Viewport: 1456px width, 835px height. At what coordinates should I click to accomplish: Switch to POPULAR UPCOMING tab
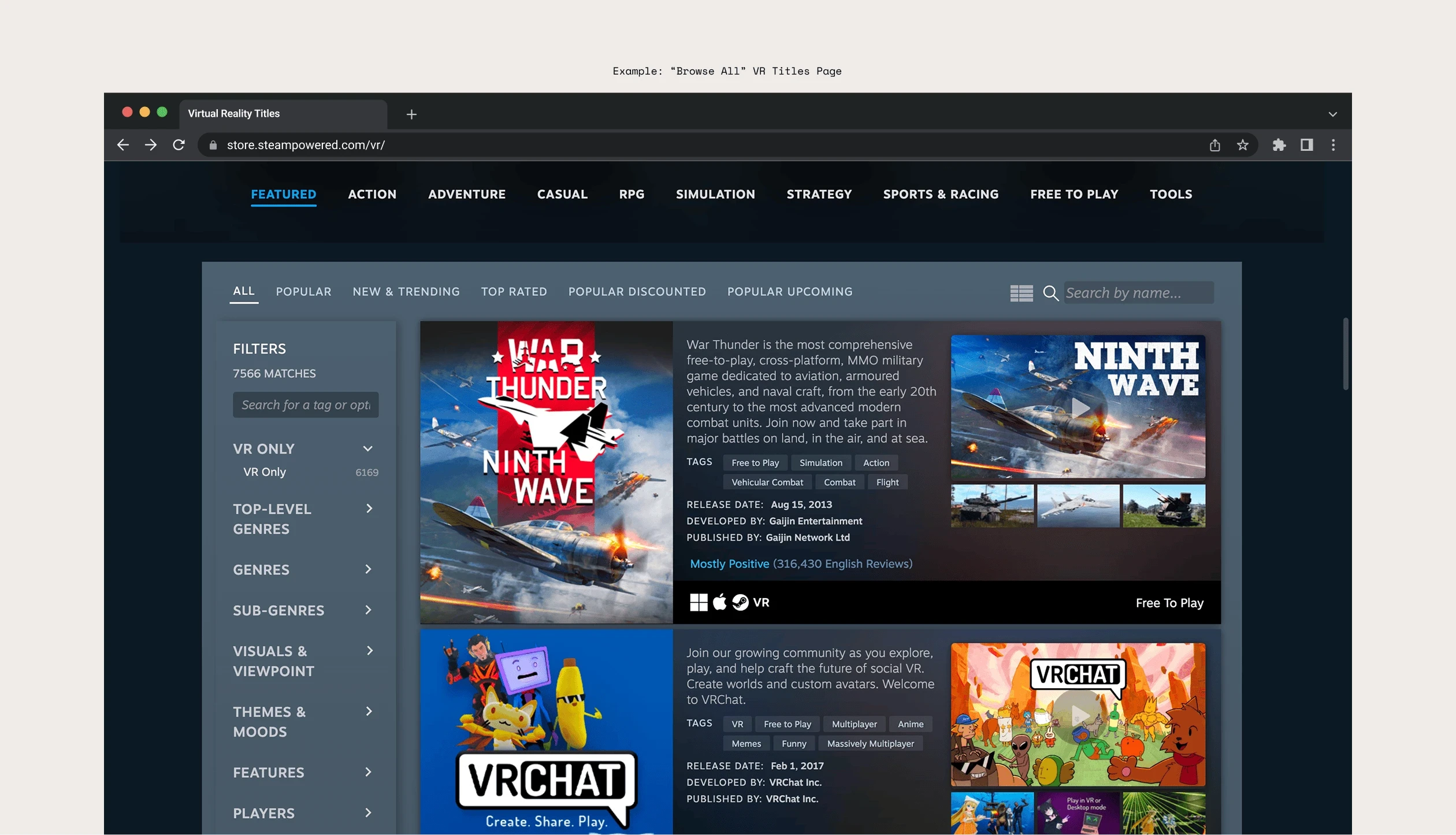pos(790,292)
